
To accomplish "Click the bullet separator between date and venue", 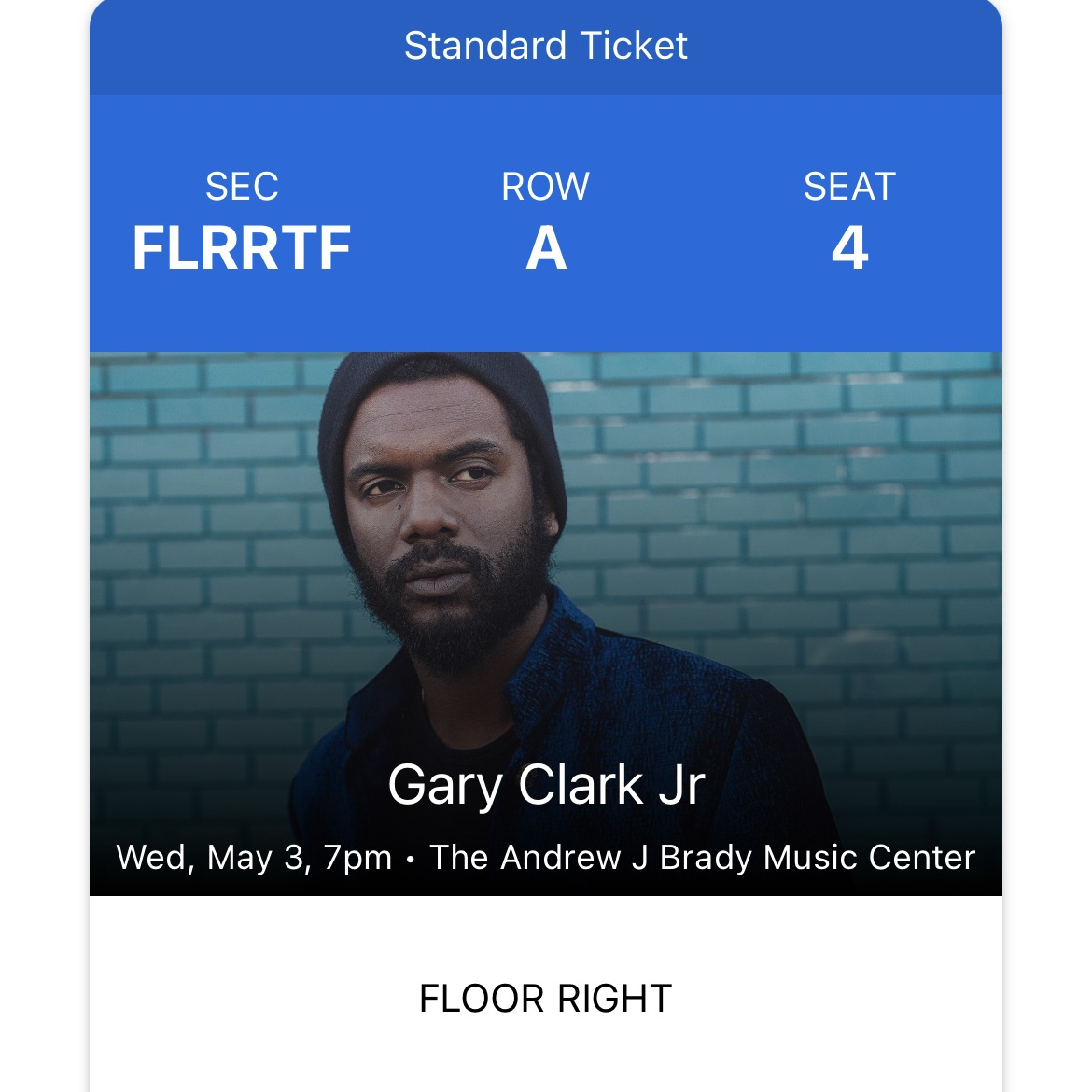I will pos(411,860).
